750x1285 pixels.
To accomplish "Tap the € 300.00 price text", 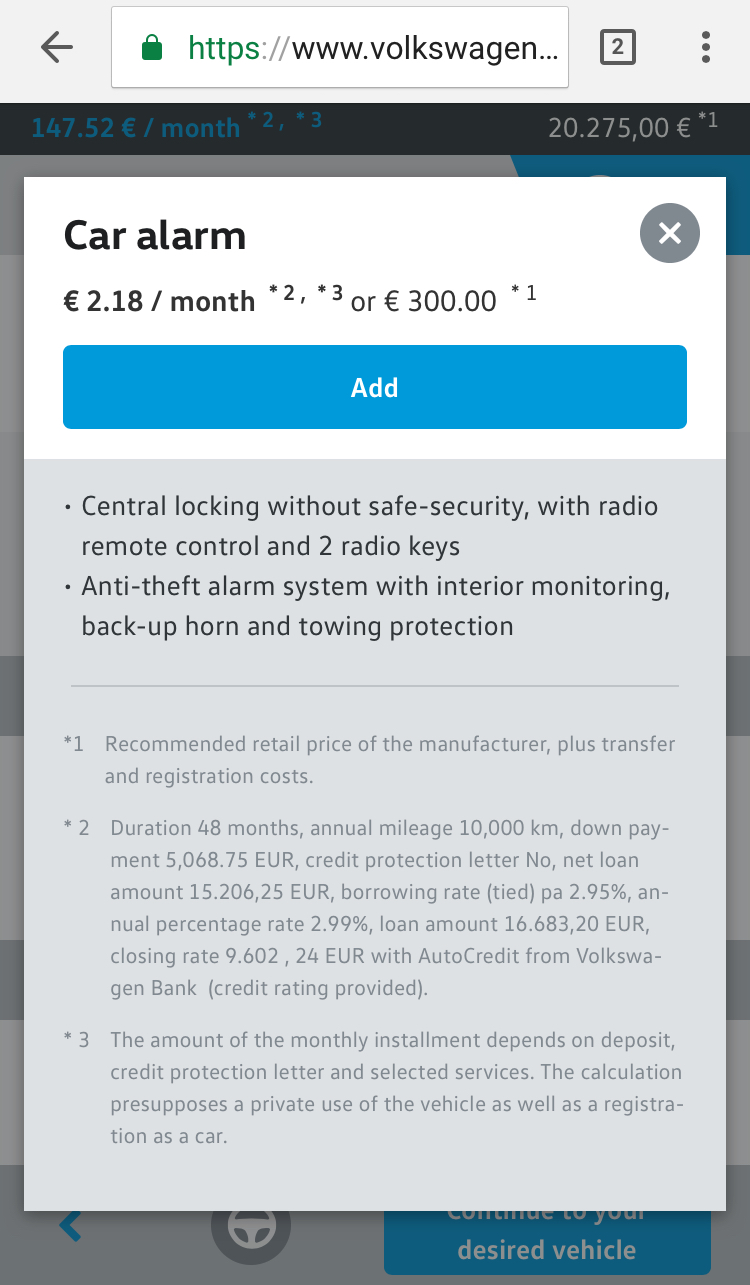I will click(441, 301).
